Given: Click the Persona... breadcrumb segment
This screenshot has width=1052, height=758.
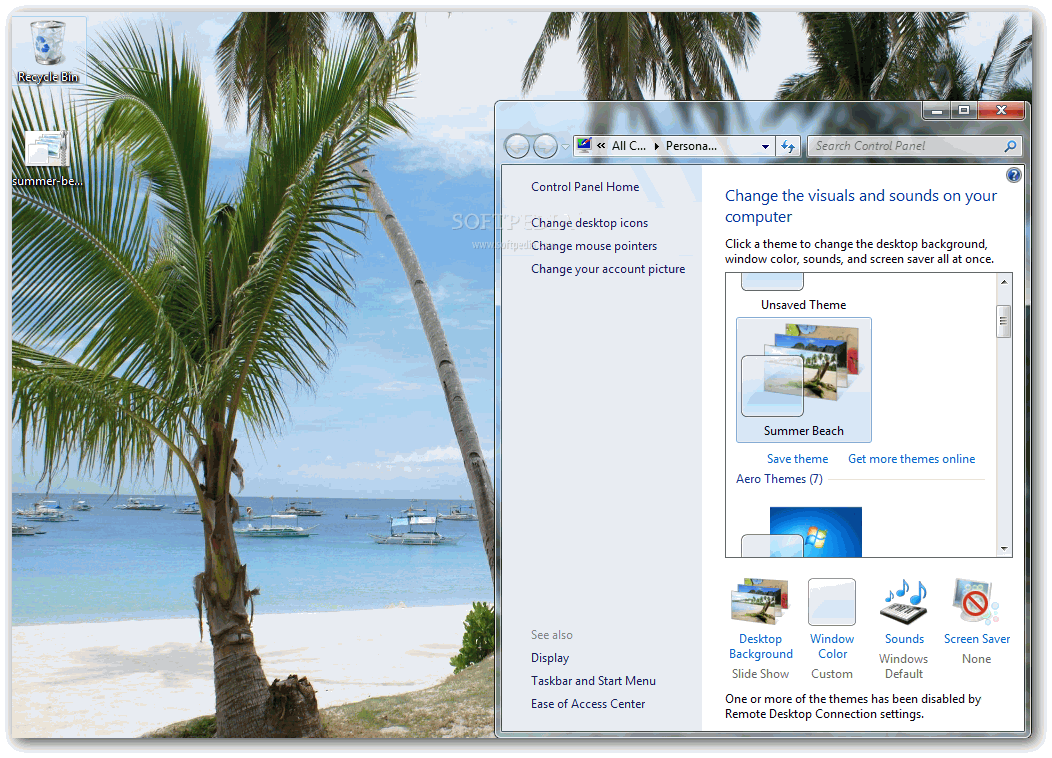Looking at the screenshot, I should click(691, 146).
